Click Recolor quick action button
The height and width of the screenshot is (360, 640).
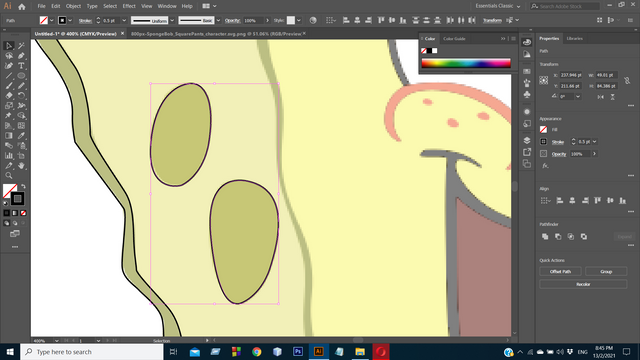583,284
